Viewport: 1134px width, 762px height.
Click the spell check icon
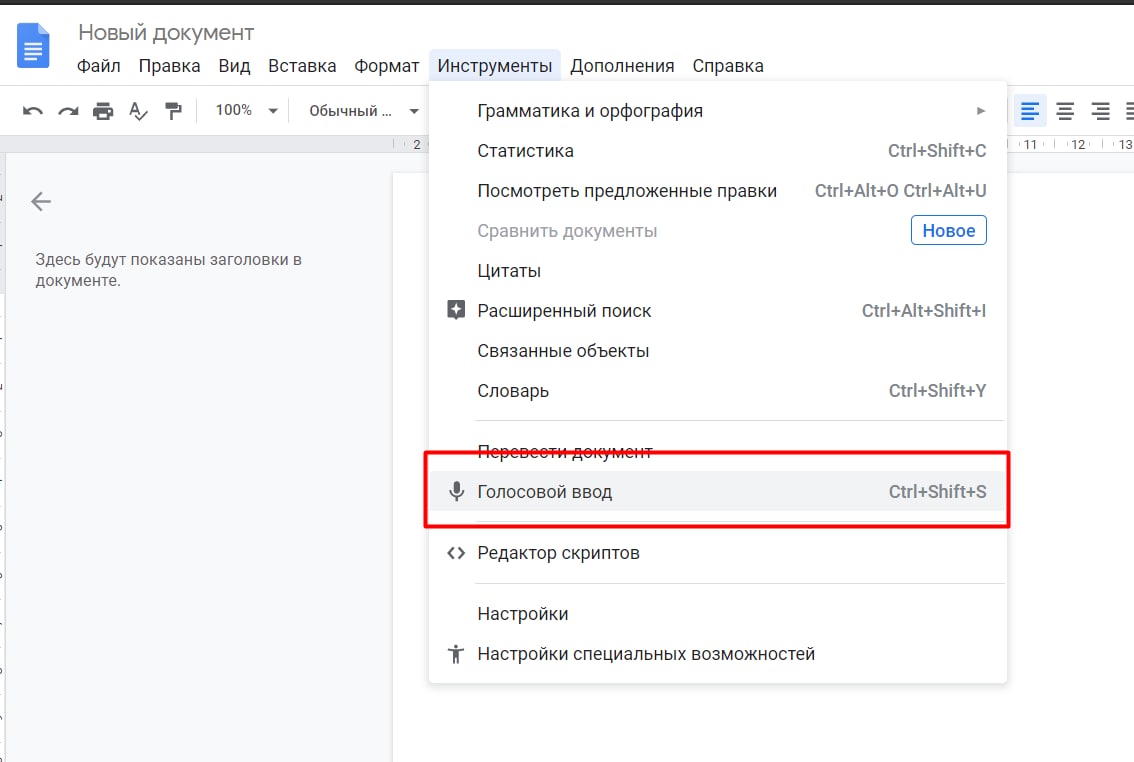[137, 111]
